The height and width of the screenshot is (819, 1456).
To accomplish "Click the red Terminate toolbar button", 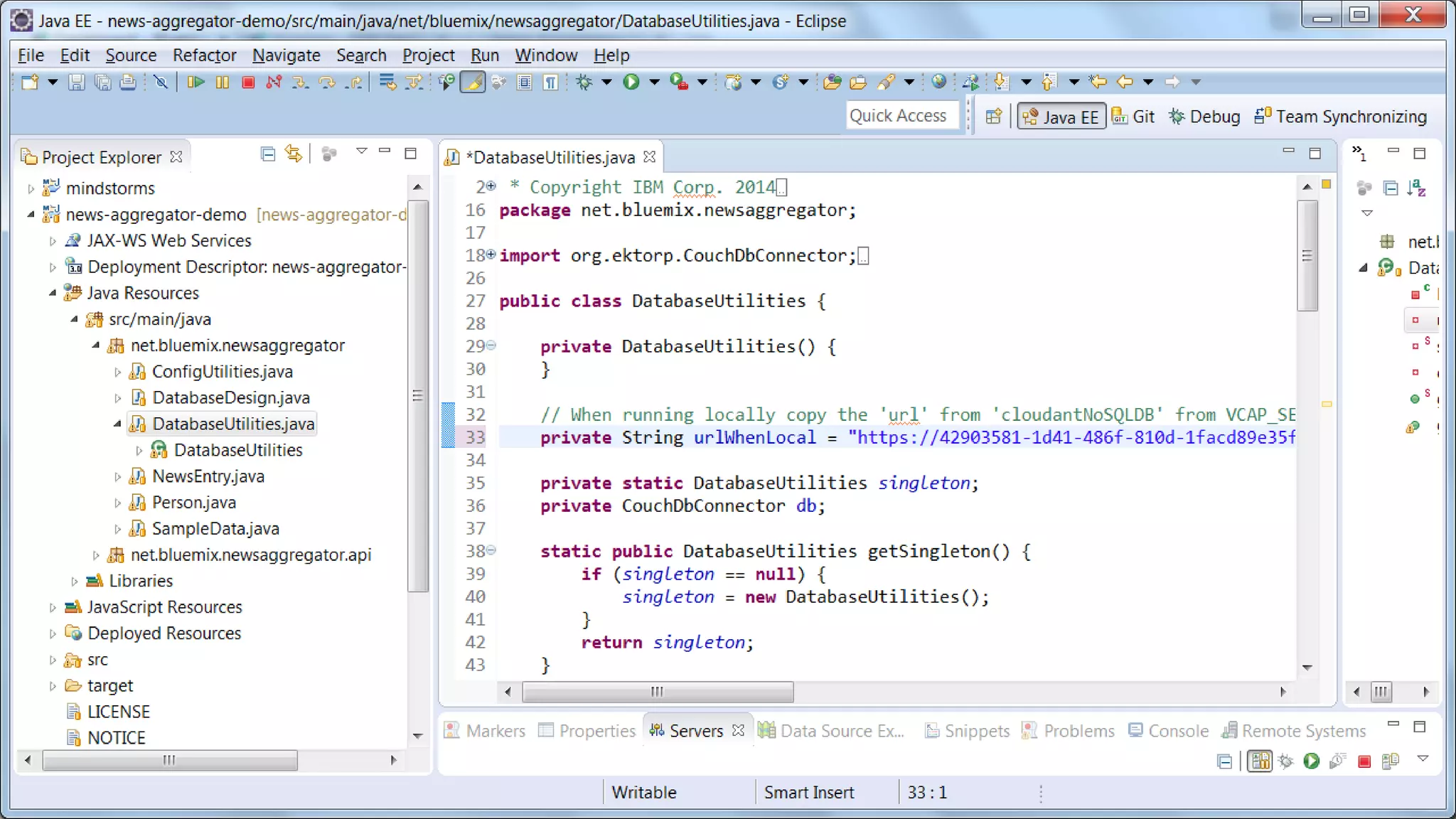I will point(248,82).
